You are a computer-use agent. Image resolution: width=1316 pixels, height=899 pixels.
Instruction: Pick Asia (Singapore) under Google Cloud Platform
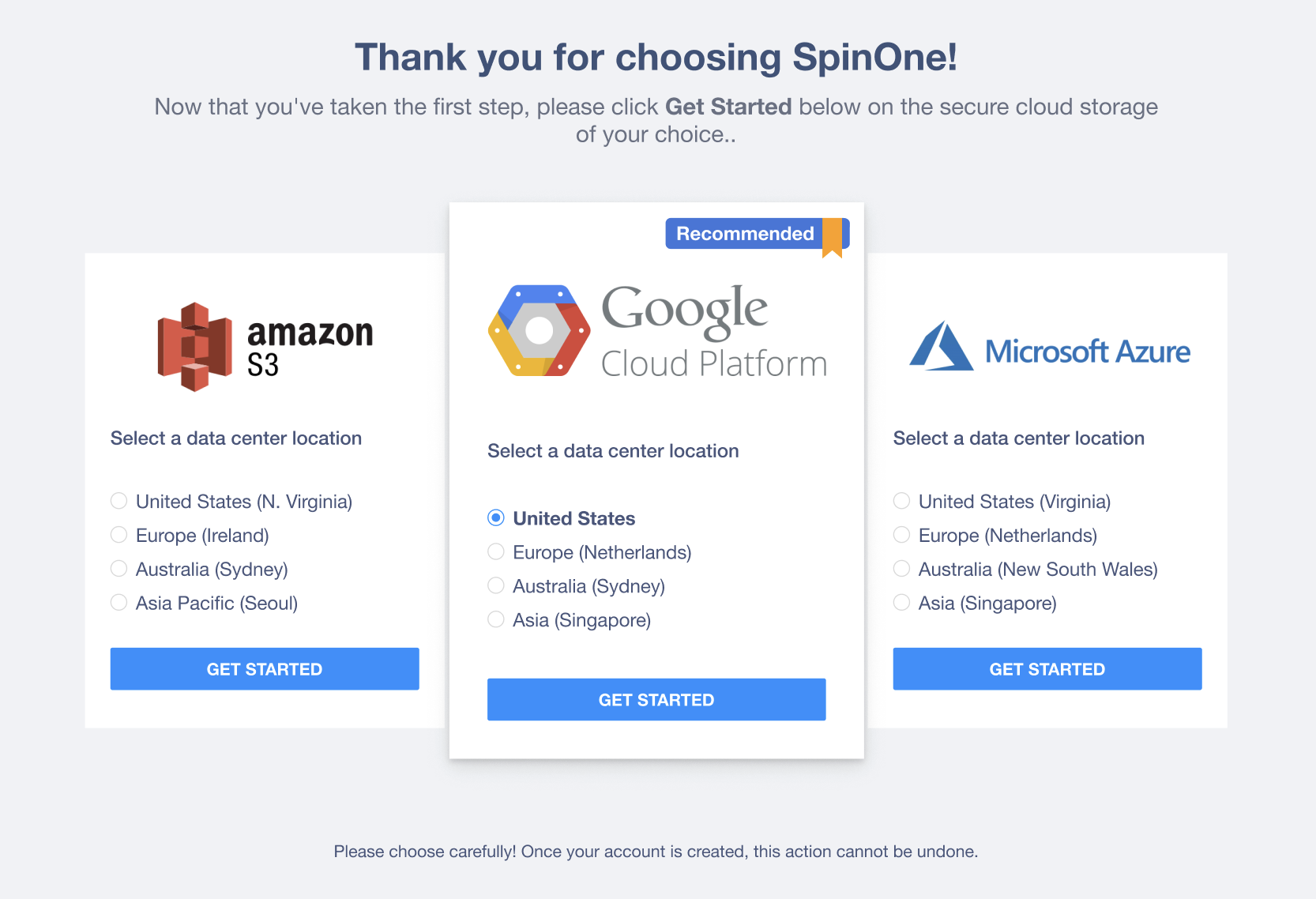pos(496,620)
